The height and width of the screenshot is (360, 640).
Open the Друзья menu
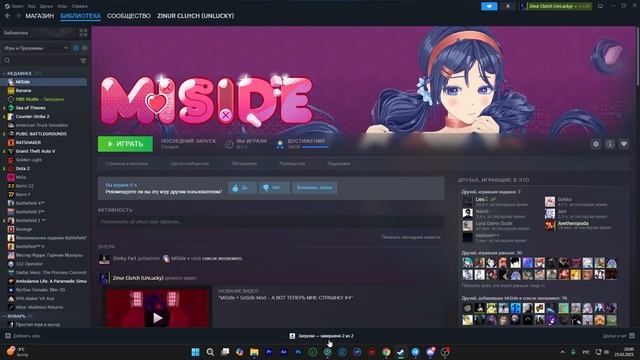coord(46,6)
